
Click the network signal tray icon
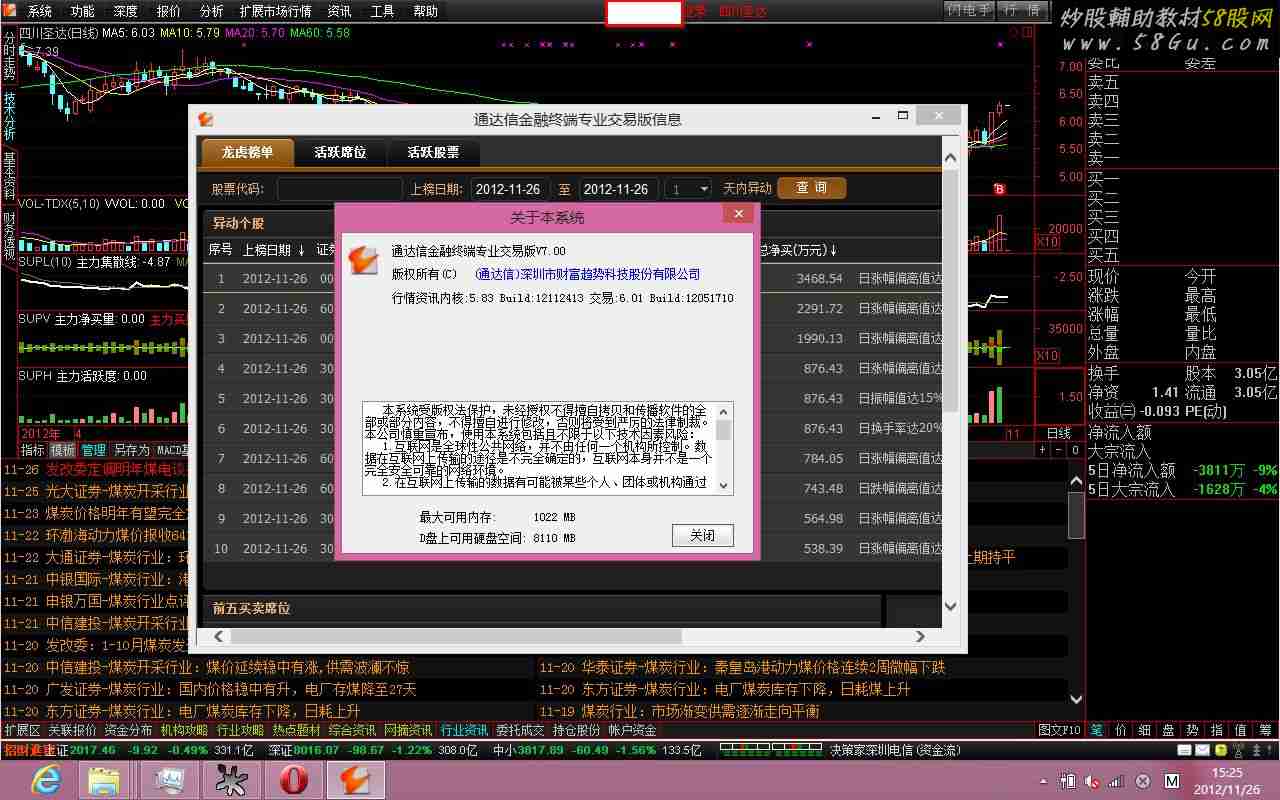click(1117, 781)
